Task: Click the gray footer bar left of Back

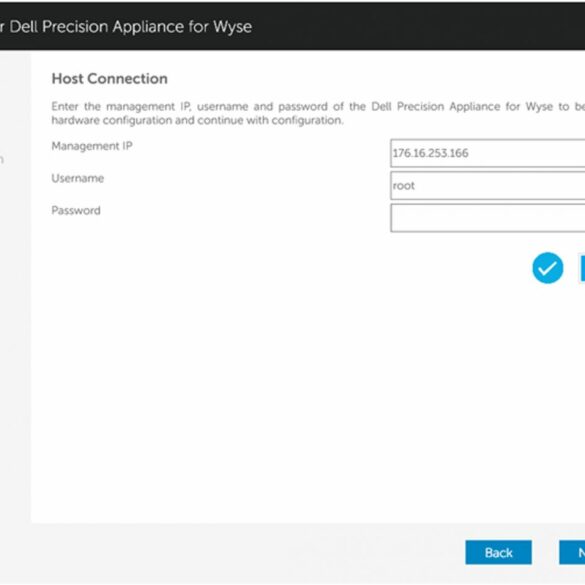Action: (231, 552)
